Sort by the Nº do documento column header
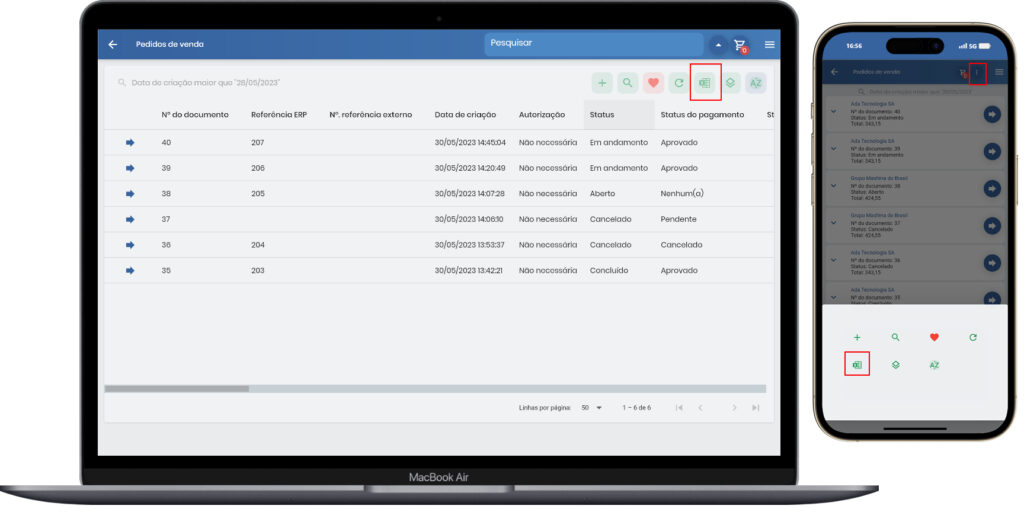 (x=195, y=114)
